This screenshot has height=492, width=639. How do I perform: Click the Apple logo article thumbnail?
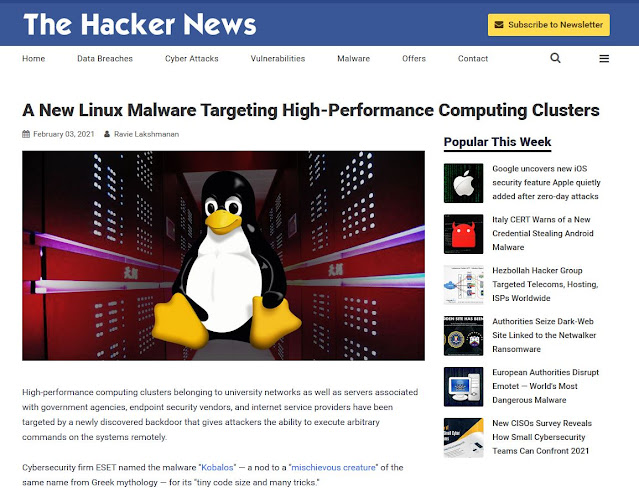pos(463,183)
